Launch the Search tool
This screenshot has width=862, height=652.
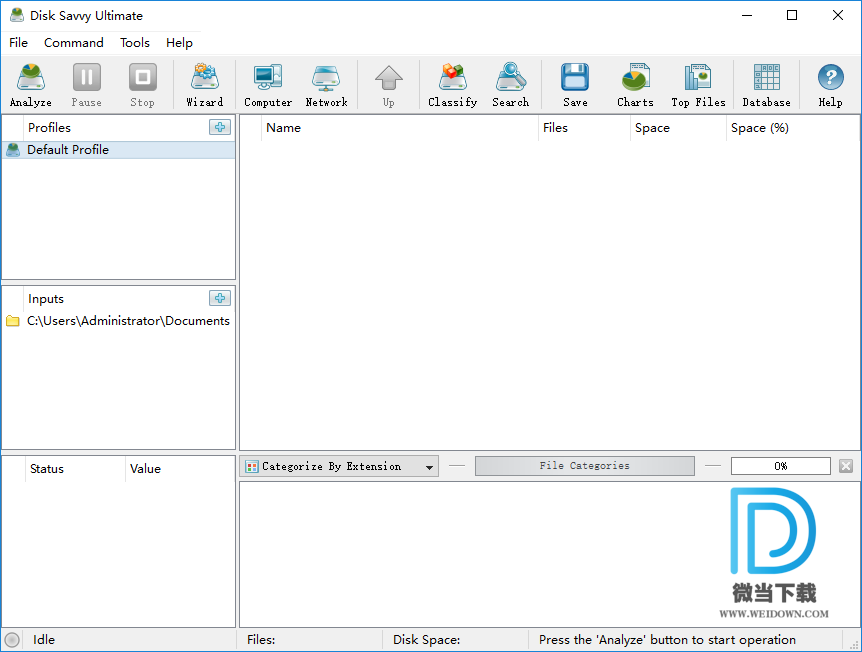(x=511, y=85)
